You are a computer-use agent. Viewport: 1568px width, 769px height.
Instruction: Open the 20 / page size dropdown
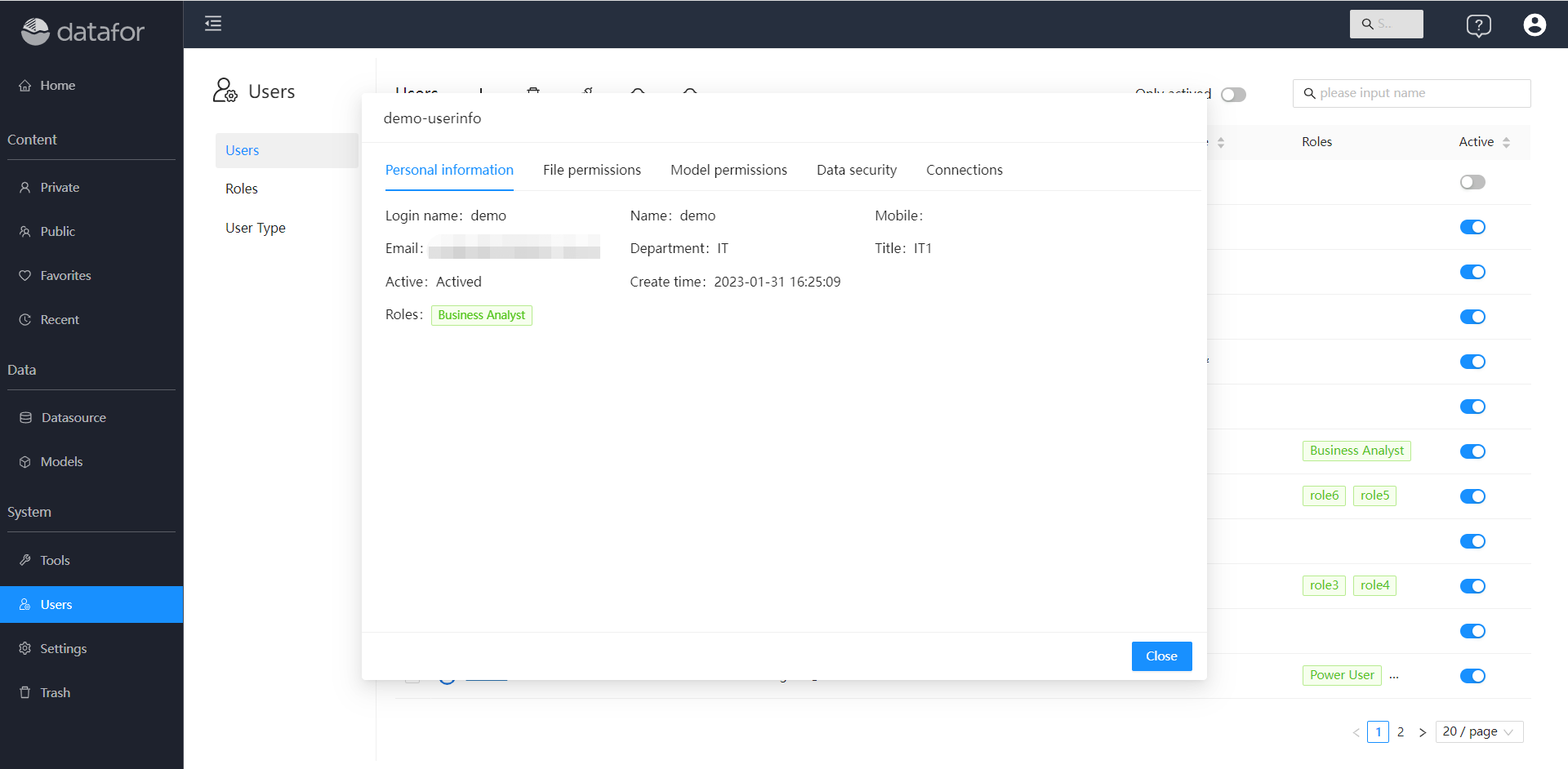[x=1479, y=731]
